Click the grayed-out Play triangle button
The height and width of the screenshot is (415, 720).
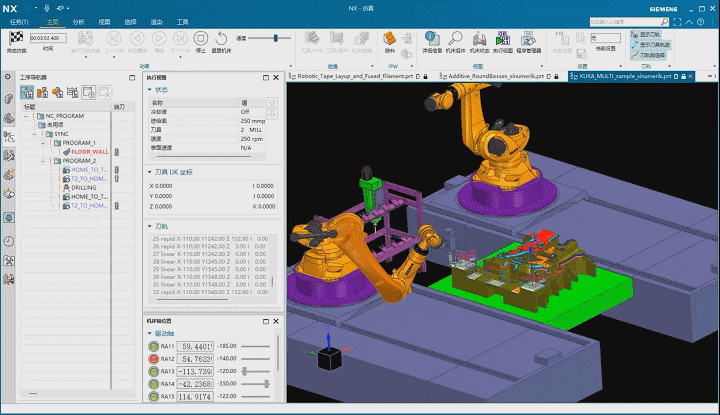point(159,39)
